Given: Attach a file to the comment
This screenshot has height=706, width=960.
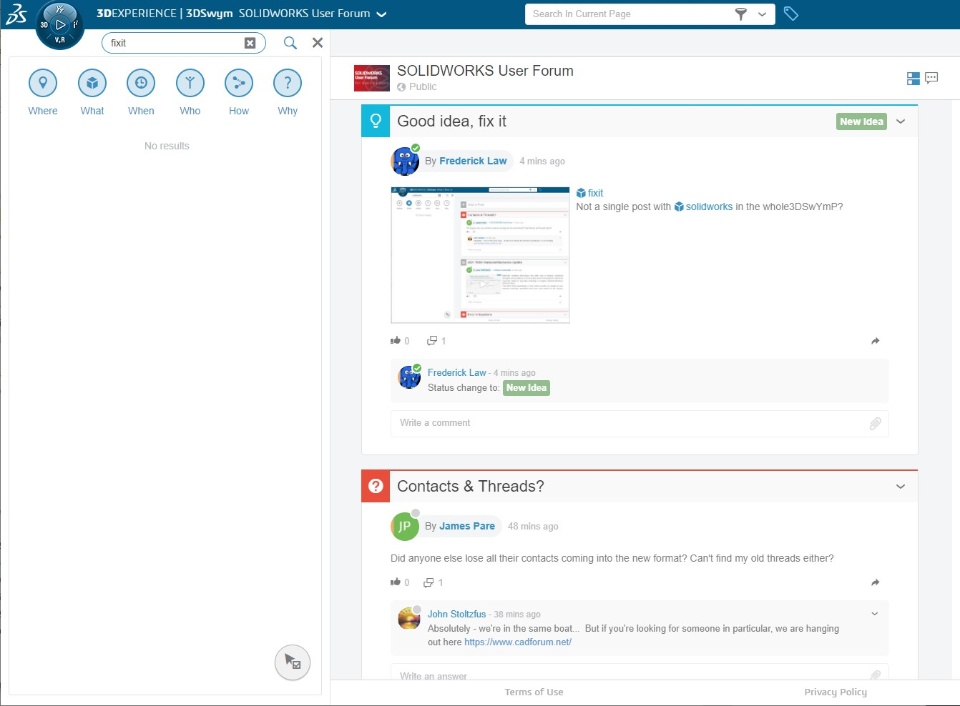Looking at the screenshot, I should [x=876, y=423].
